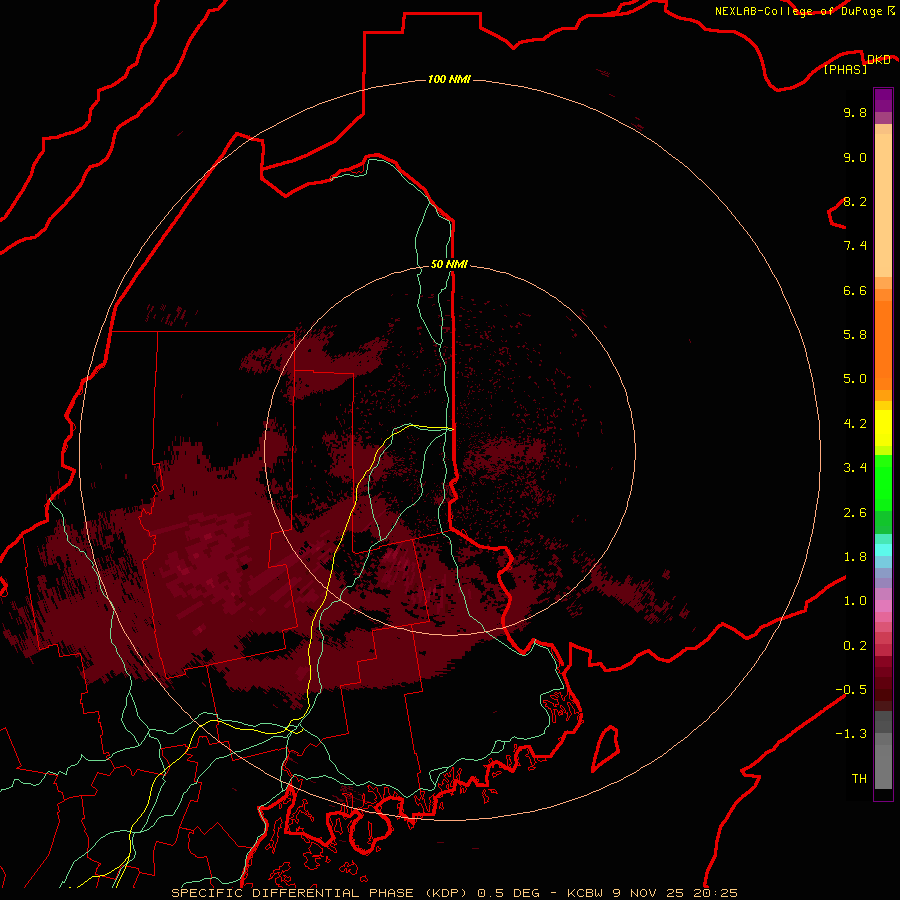Pick the purple top band of color bar
The width and height of the screenshot is (900, 900).
(883, 100)
